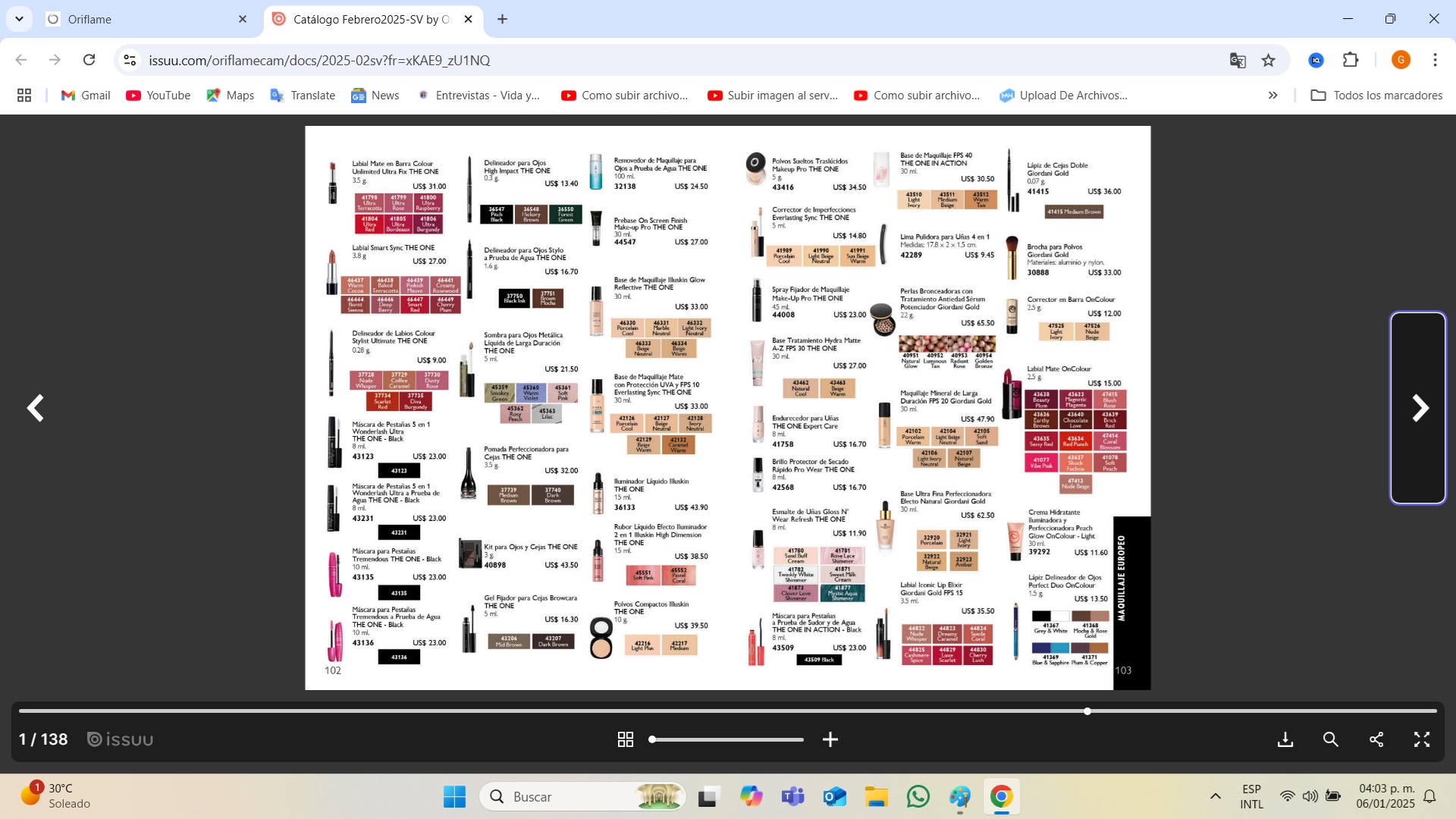The image size is (1456, 819).
Task: Open the News bookmark
Action: click(375, 95)
